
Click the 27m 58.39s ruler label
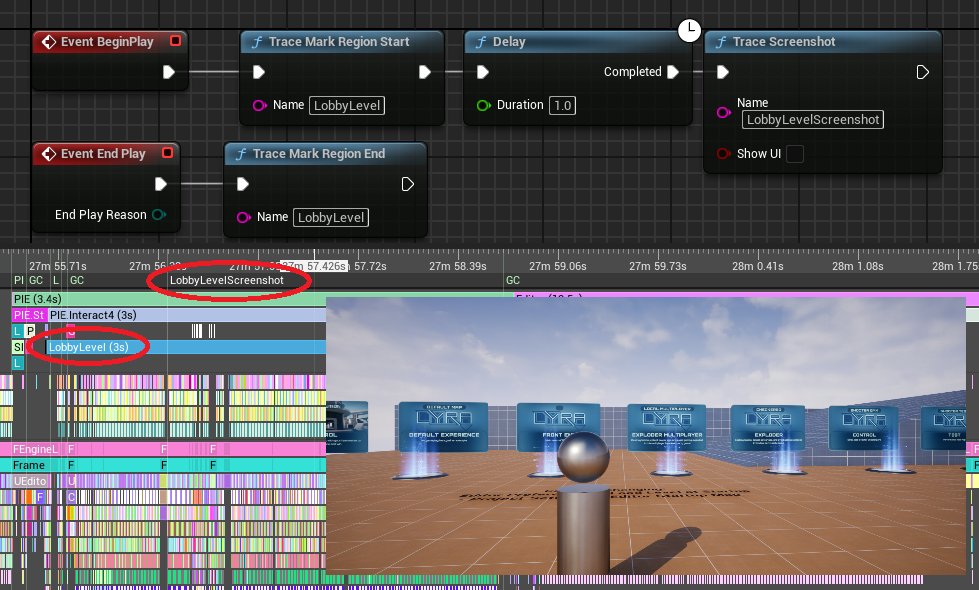click(x=458, y=266)
